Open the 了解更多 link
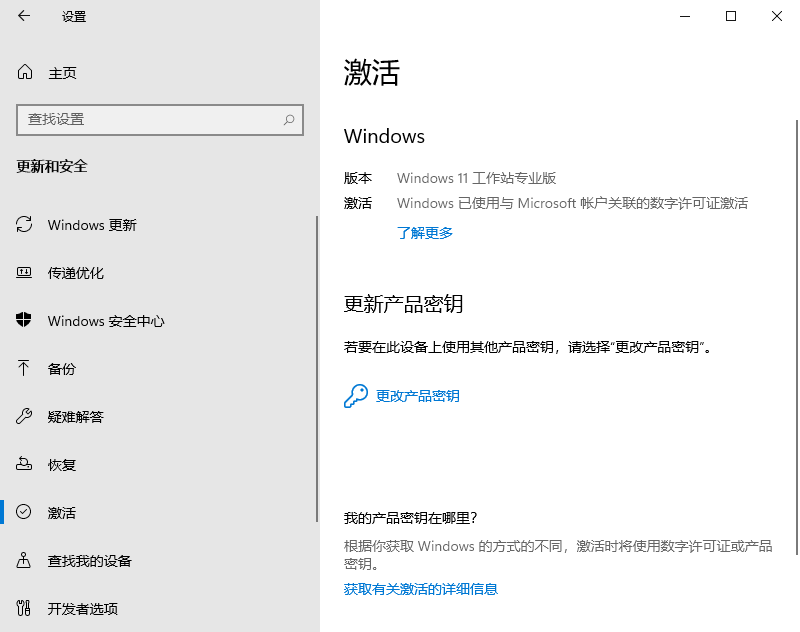Image resolution: width=800 pixels, height=632 pixels. (424, 232)
